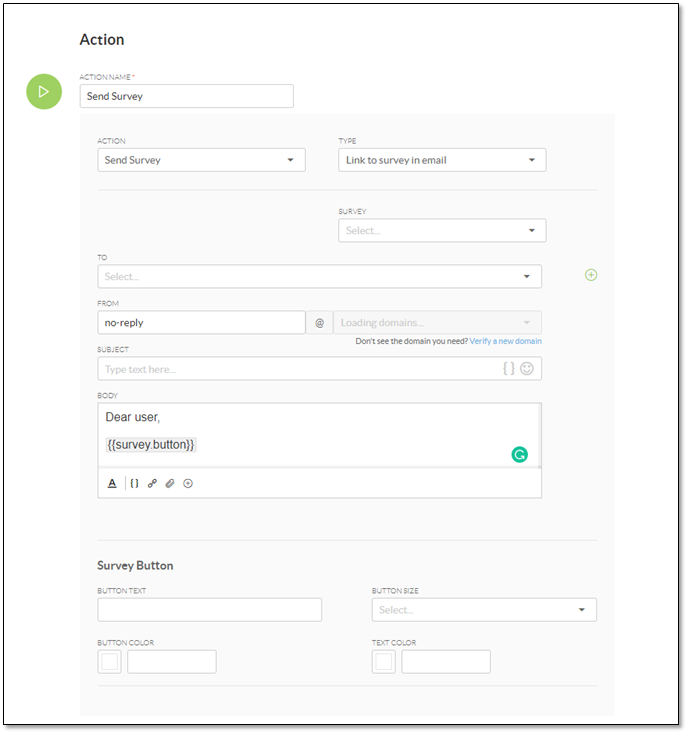The image size is (688, 734).
Task: Insert variable from Body toolbar braces
Action: point(134,483)
